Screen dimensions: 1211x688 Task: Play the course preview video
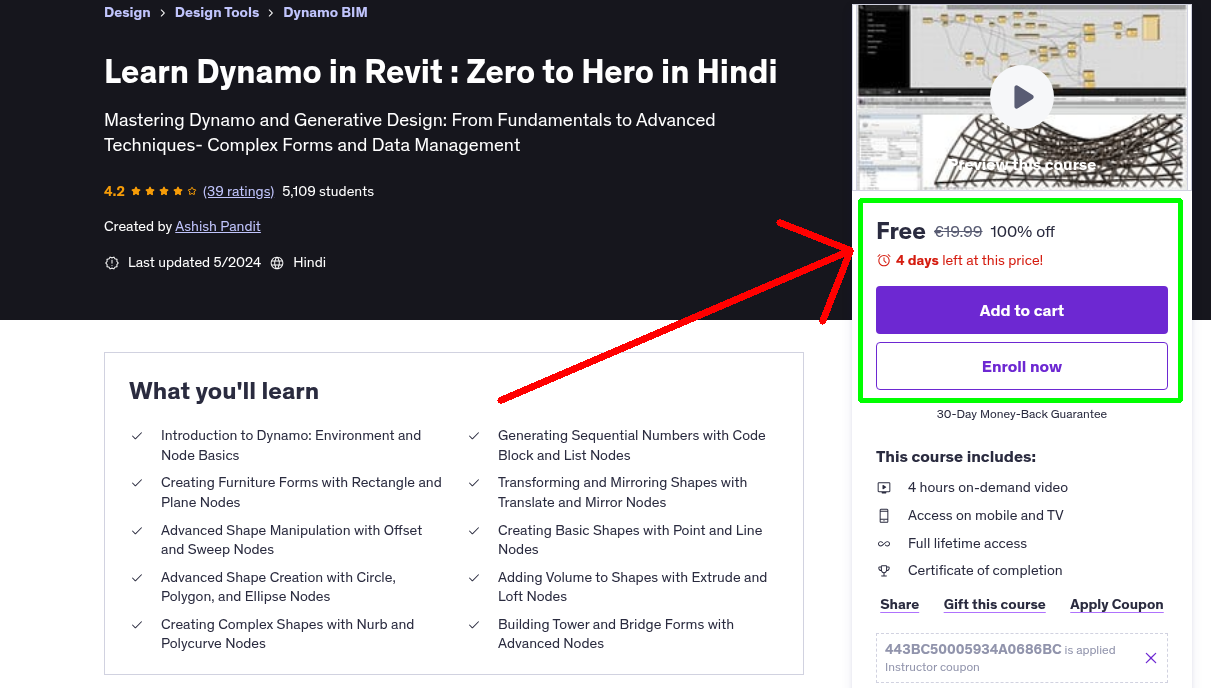[1022, 97]
